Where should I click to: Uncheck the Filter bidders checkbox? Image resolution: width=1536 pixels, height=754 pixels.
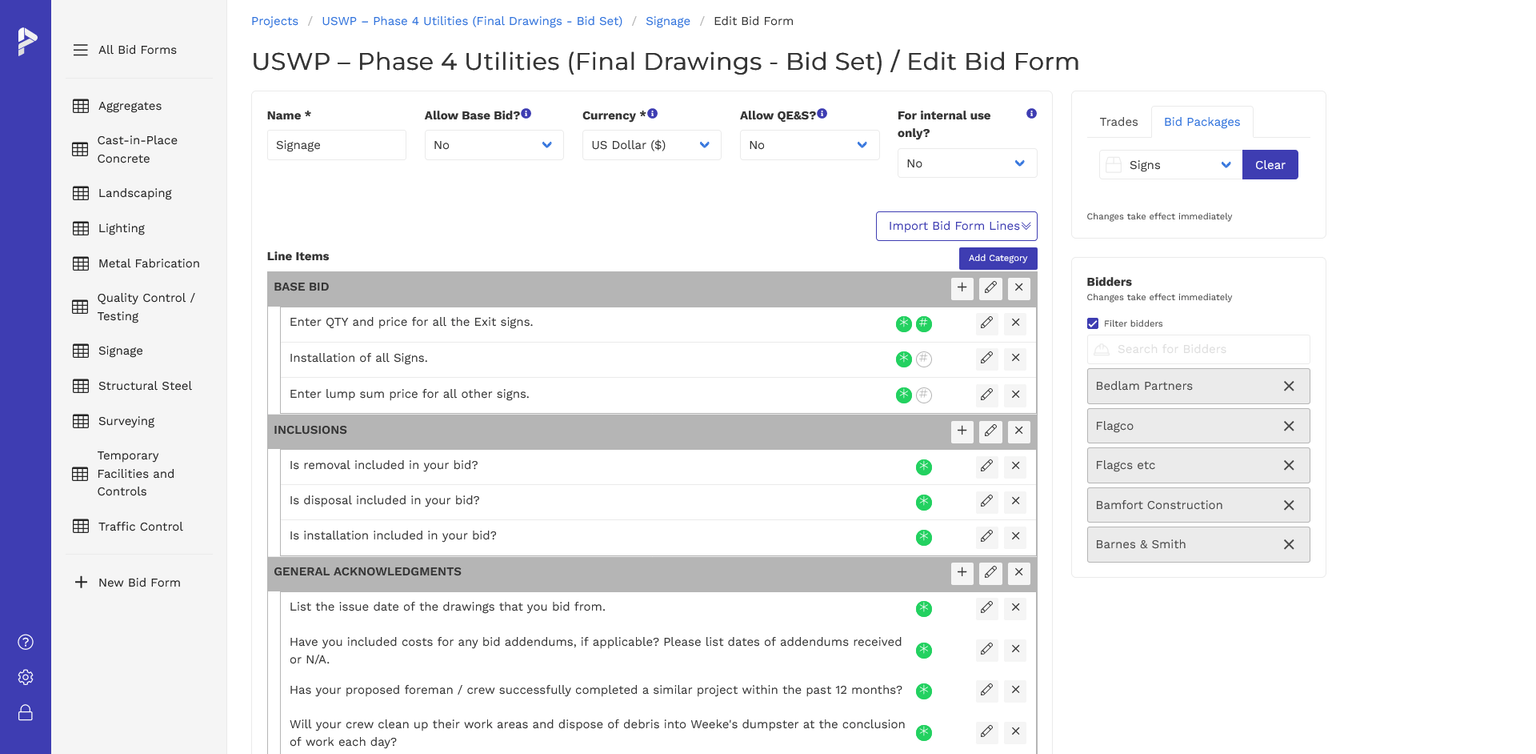tap(1092, 324)
